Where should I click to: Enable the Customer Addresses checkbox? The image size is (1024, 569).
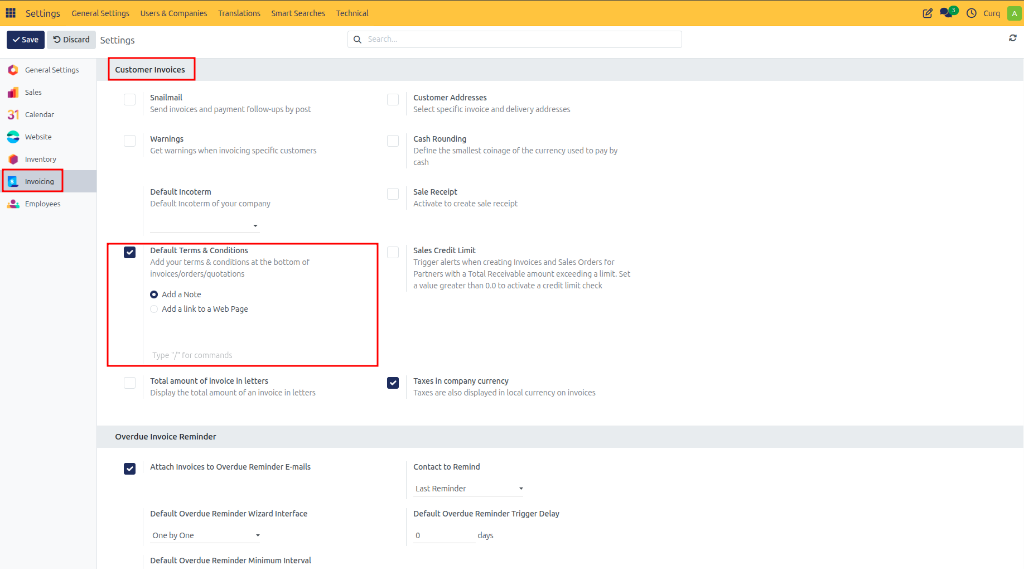click(393, 99)
